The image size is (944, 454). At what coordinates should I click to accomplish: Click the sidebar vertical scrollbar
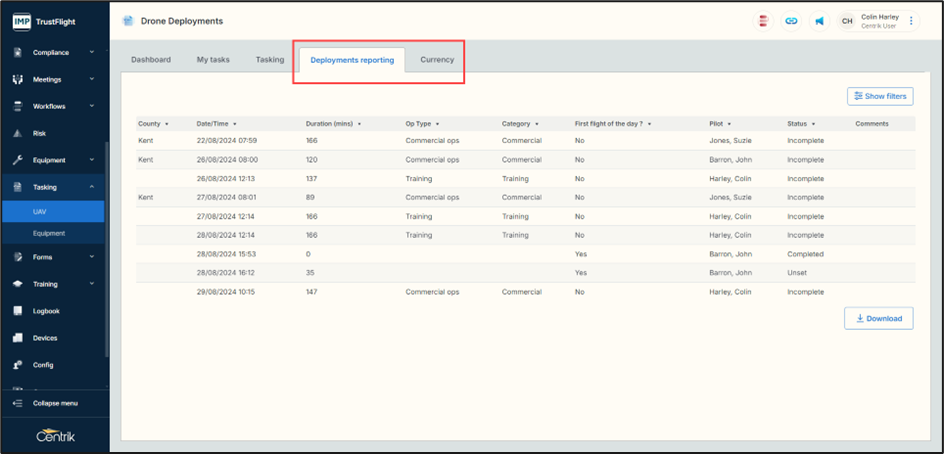point(106,250)
